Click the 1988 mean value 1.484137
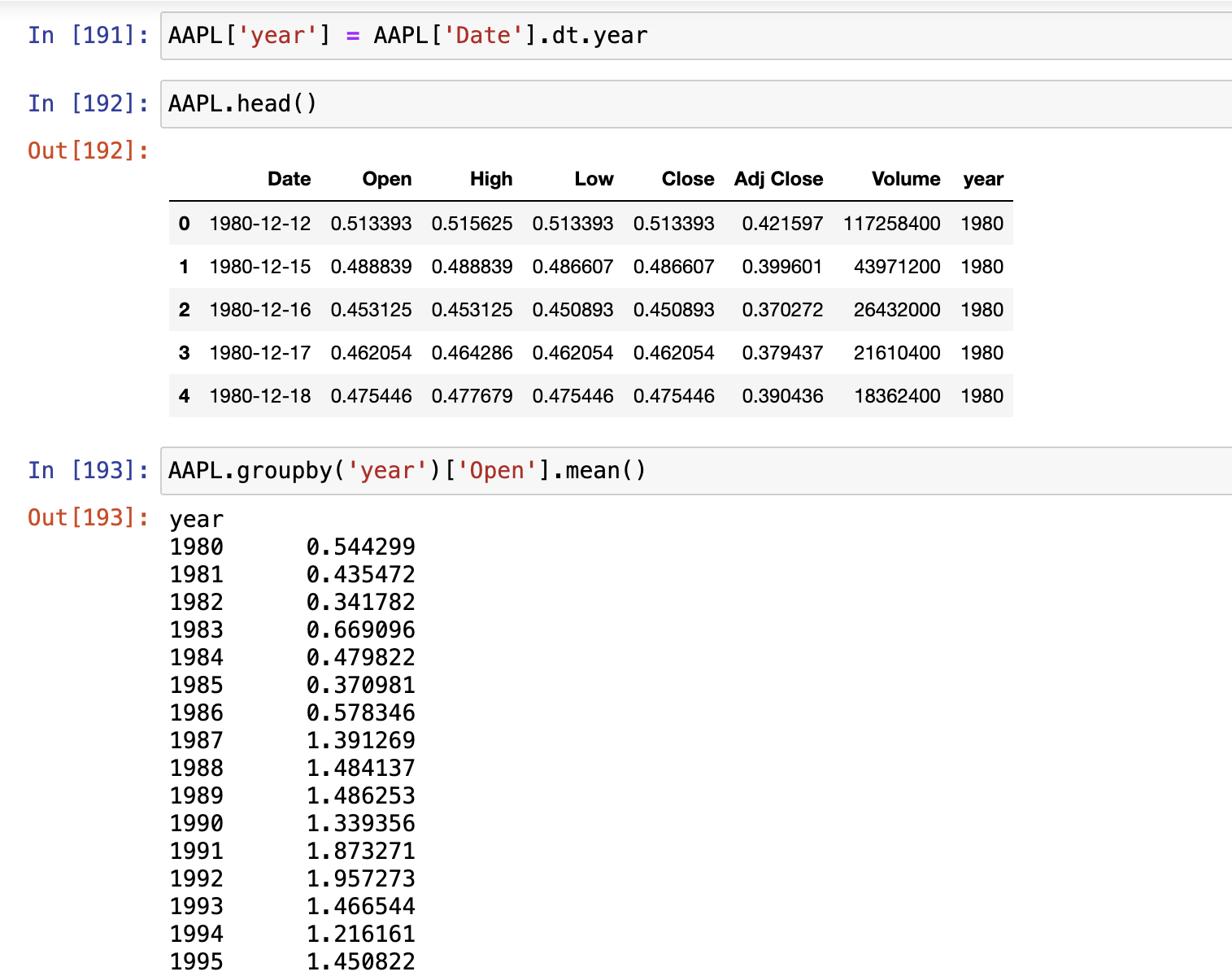 click(x=361, y=768)
